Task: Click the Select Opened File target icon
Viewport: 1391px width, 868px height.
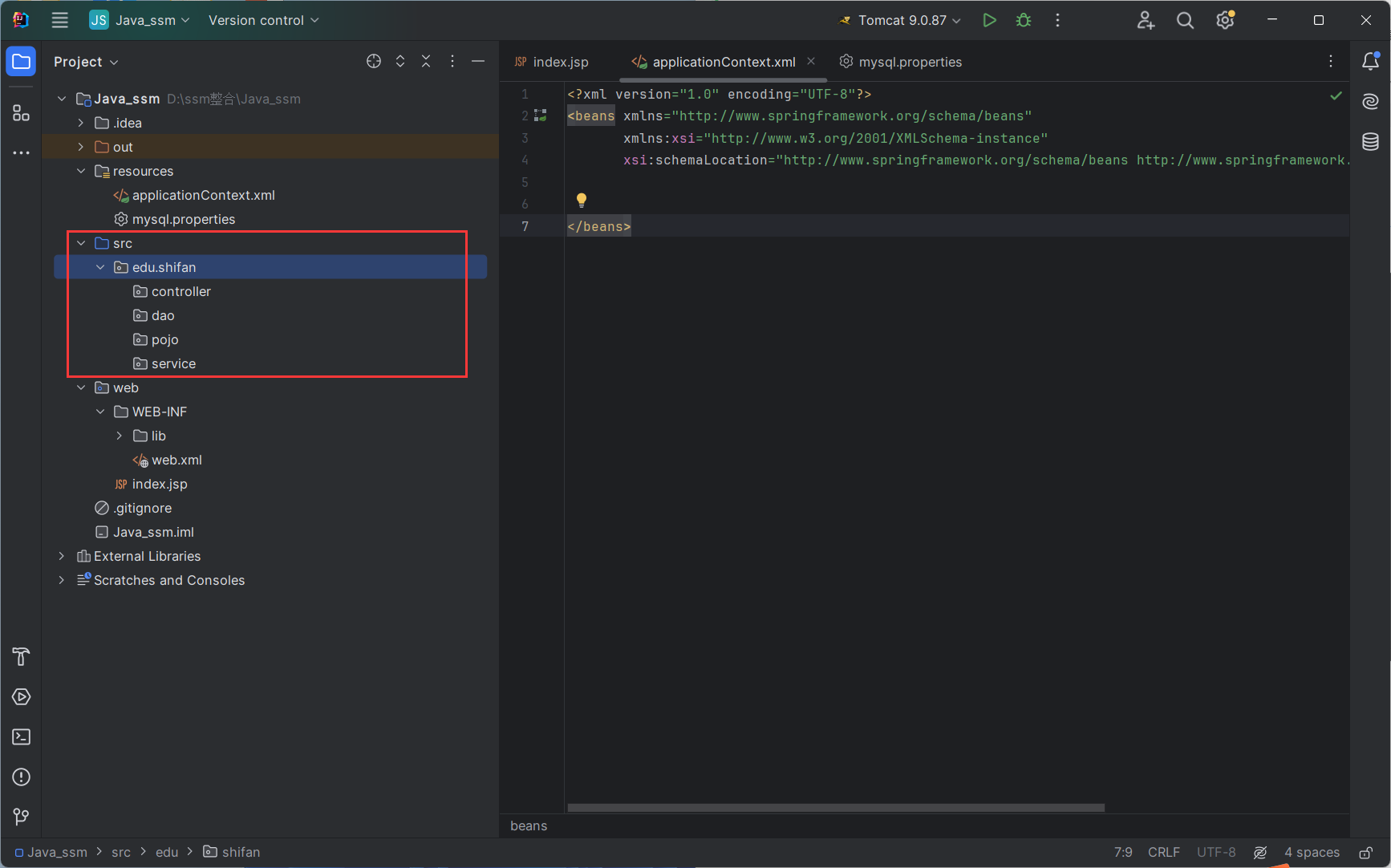Action: coord(374,62)
